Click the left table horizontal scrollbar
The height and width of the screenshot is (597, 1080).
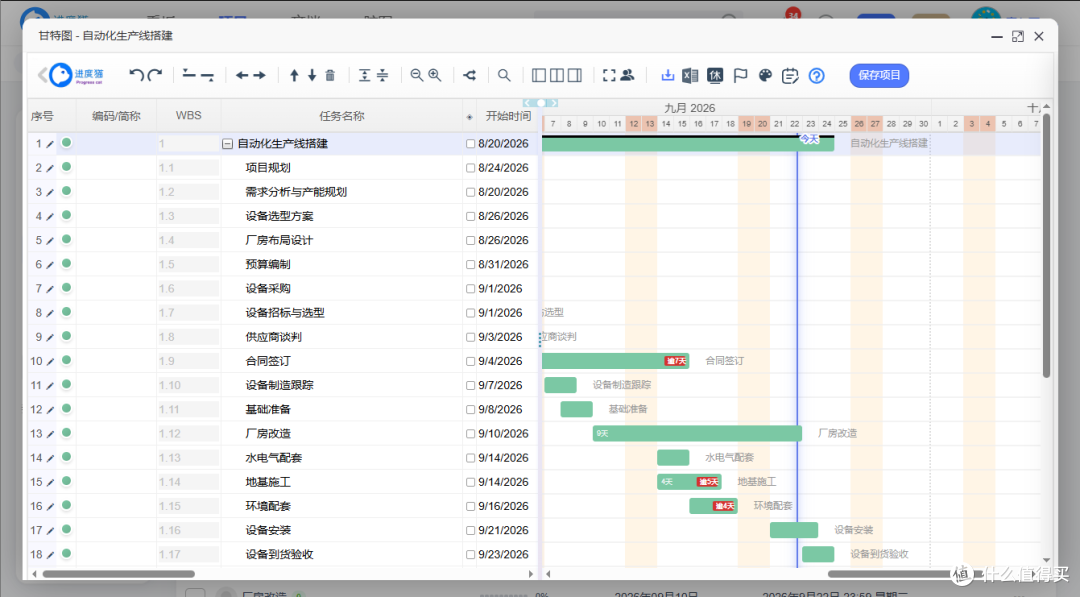pyautogui.click(x=118, y=574)
